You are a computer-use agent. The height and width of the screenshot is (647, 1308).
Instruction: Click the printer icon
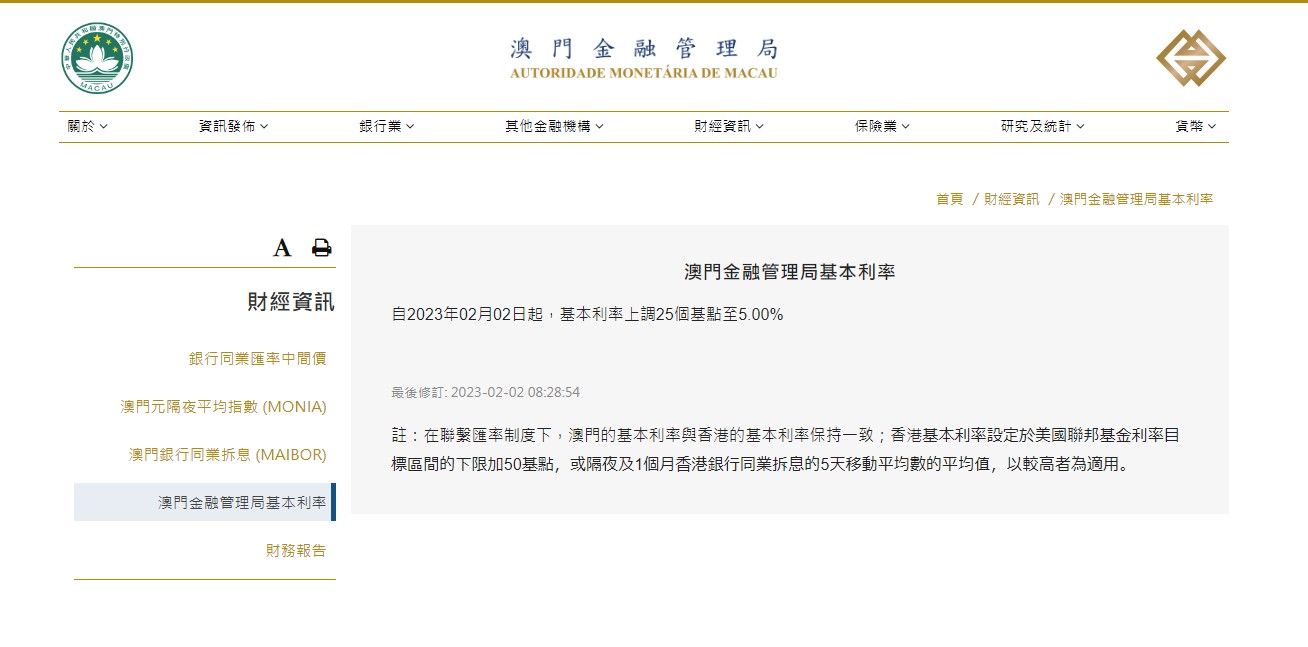click(x=321, y=248)
